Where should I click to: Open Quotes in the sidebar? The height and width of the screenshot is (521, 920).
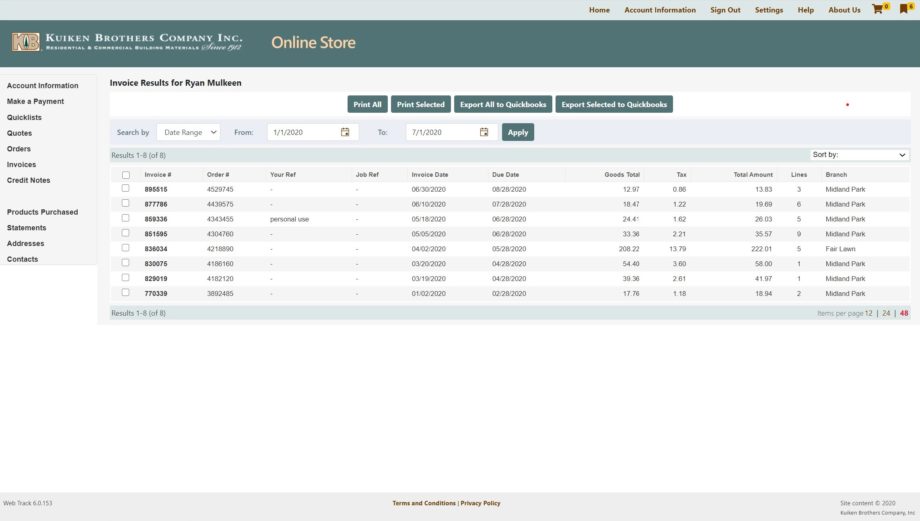(x=19, y=133)
